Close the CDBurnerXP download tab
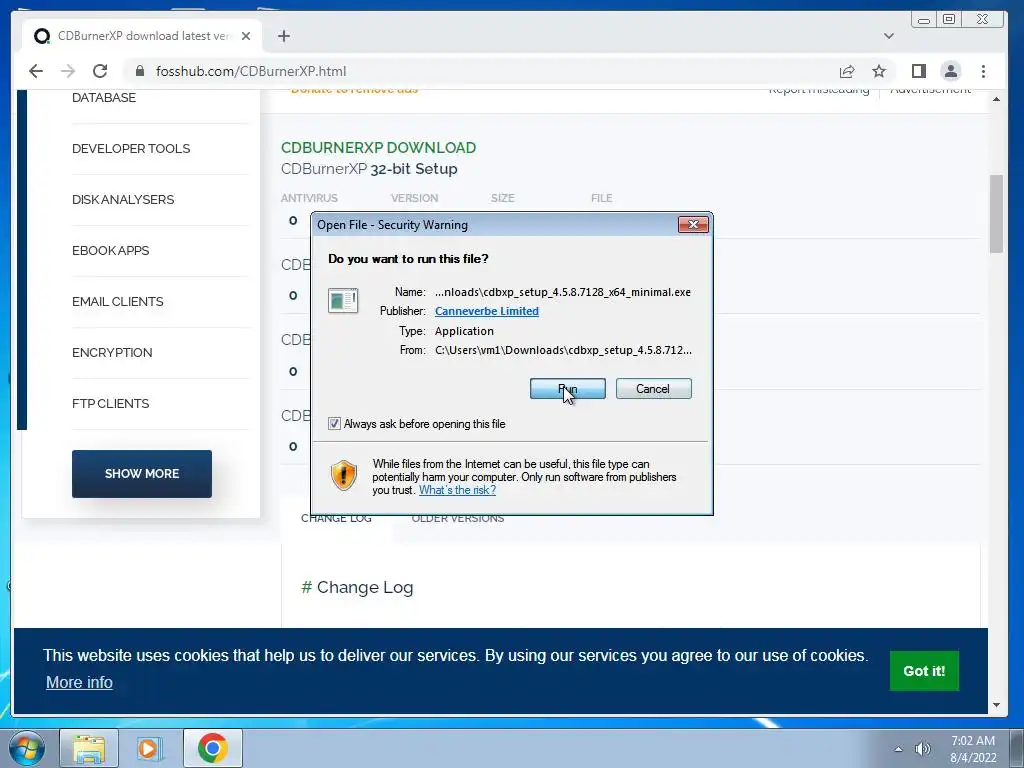 [246, 36]
